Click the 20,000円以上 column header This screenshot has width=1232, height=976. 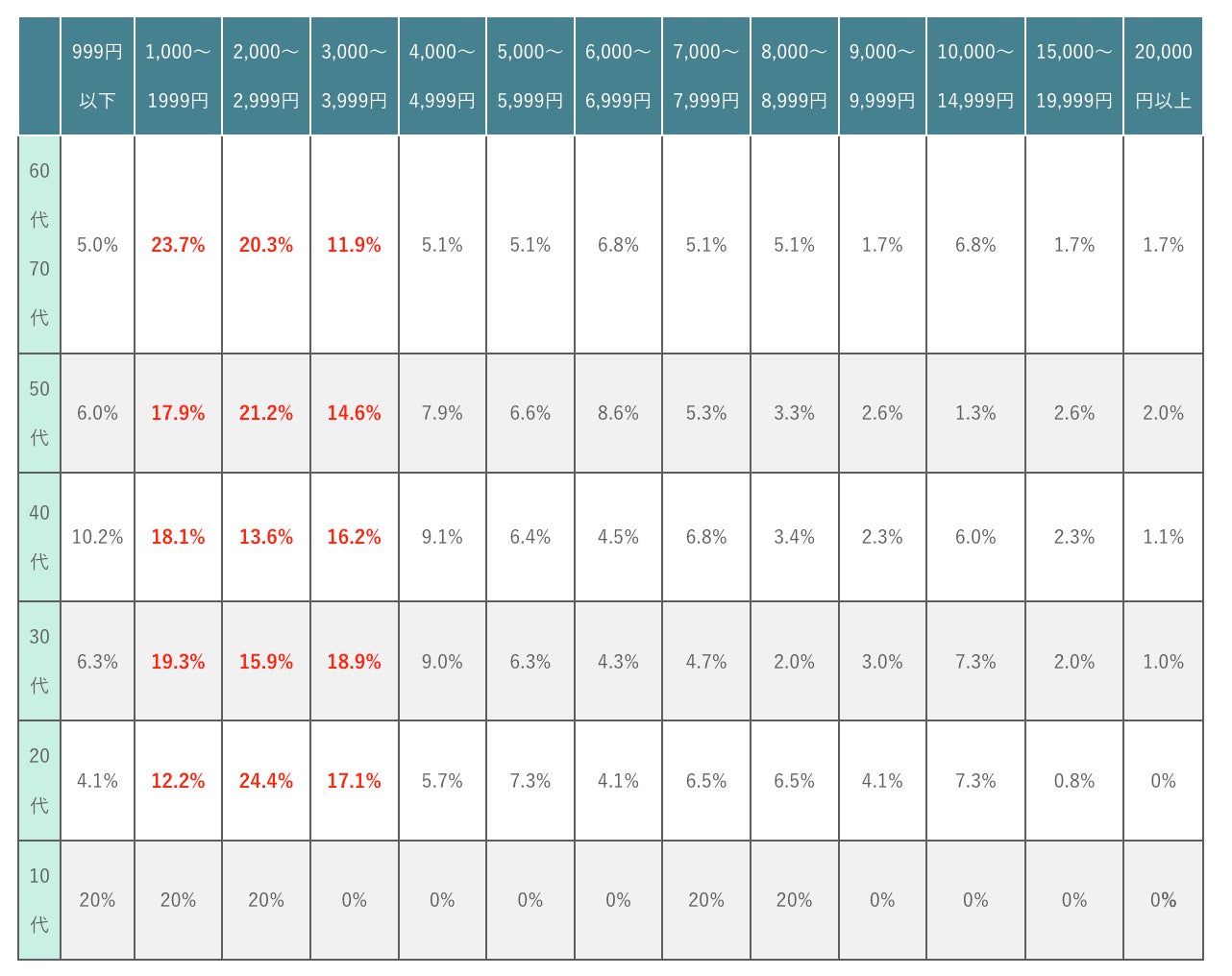click(x=1163, y=76)
